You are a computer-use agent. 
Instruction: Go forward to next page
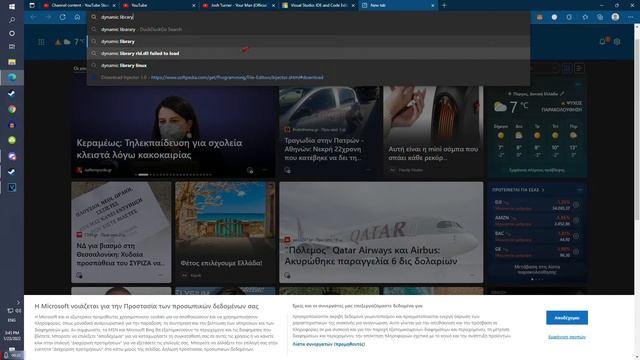pos(48,17)
